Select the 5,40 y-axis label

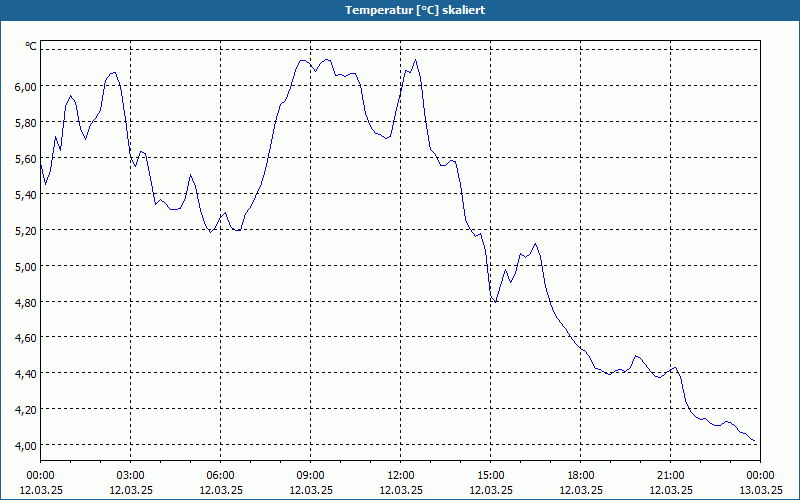(x=26, y=195)
